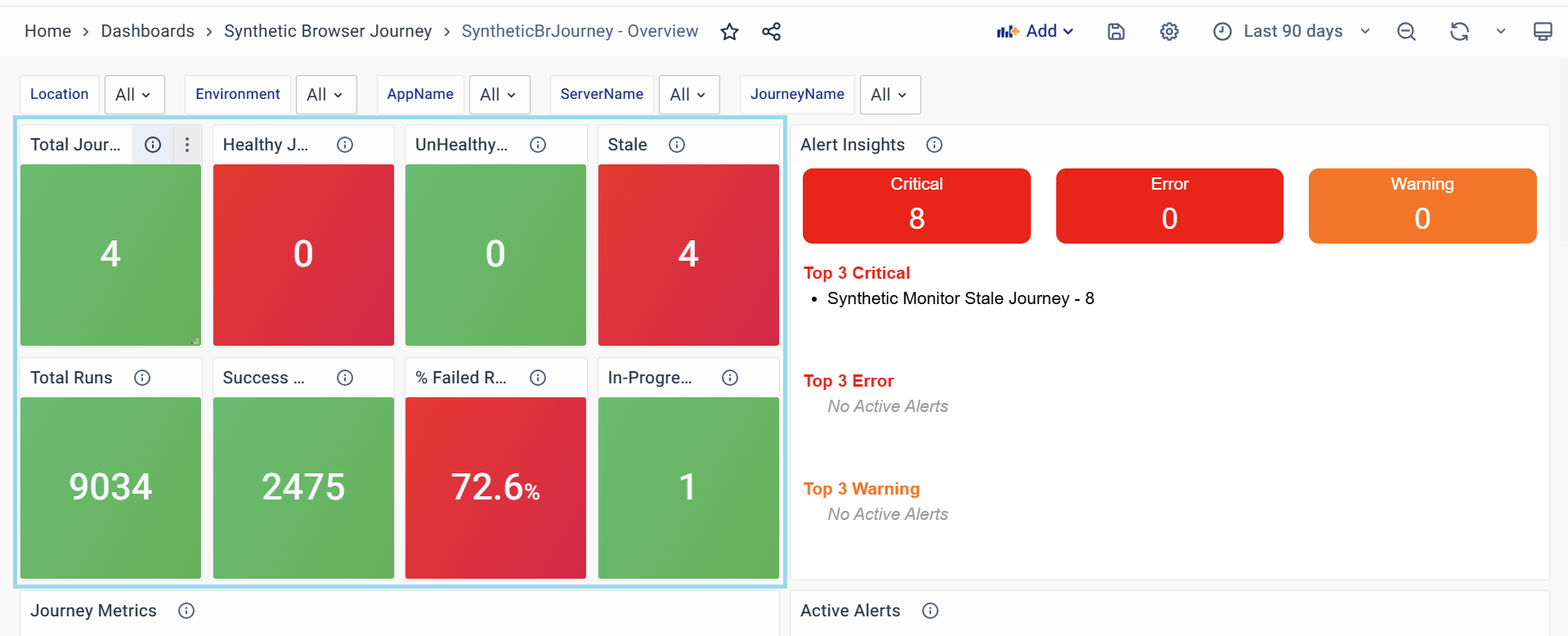
Task: Refresh the dashboard
Action: point(1459,32)
